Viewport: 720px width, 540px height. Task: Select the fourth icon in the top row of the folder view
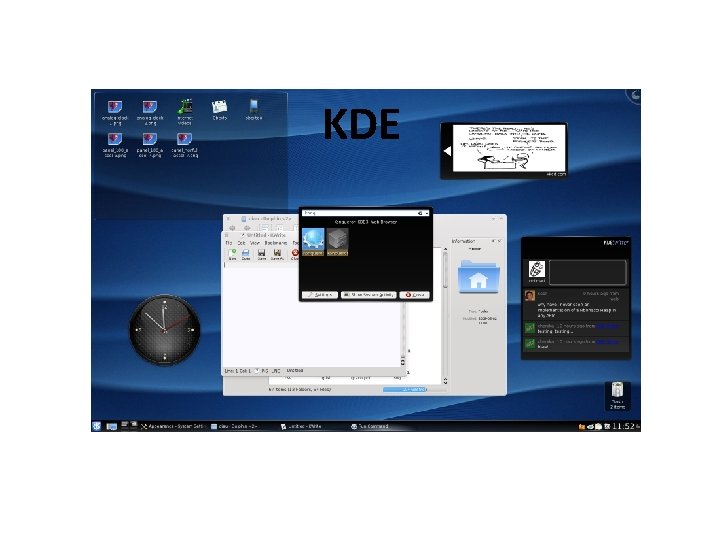[219, 110]
